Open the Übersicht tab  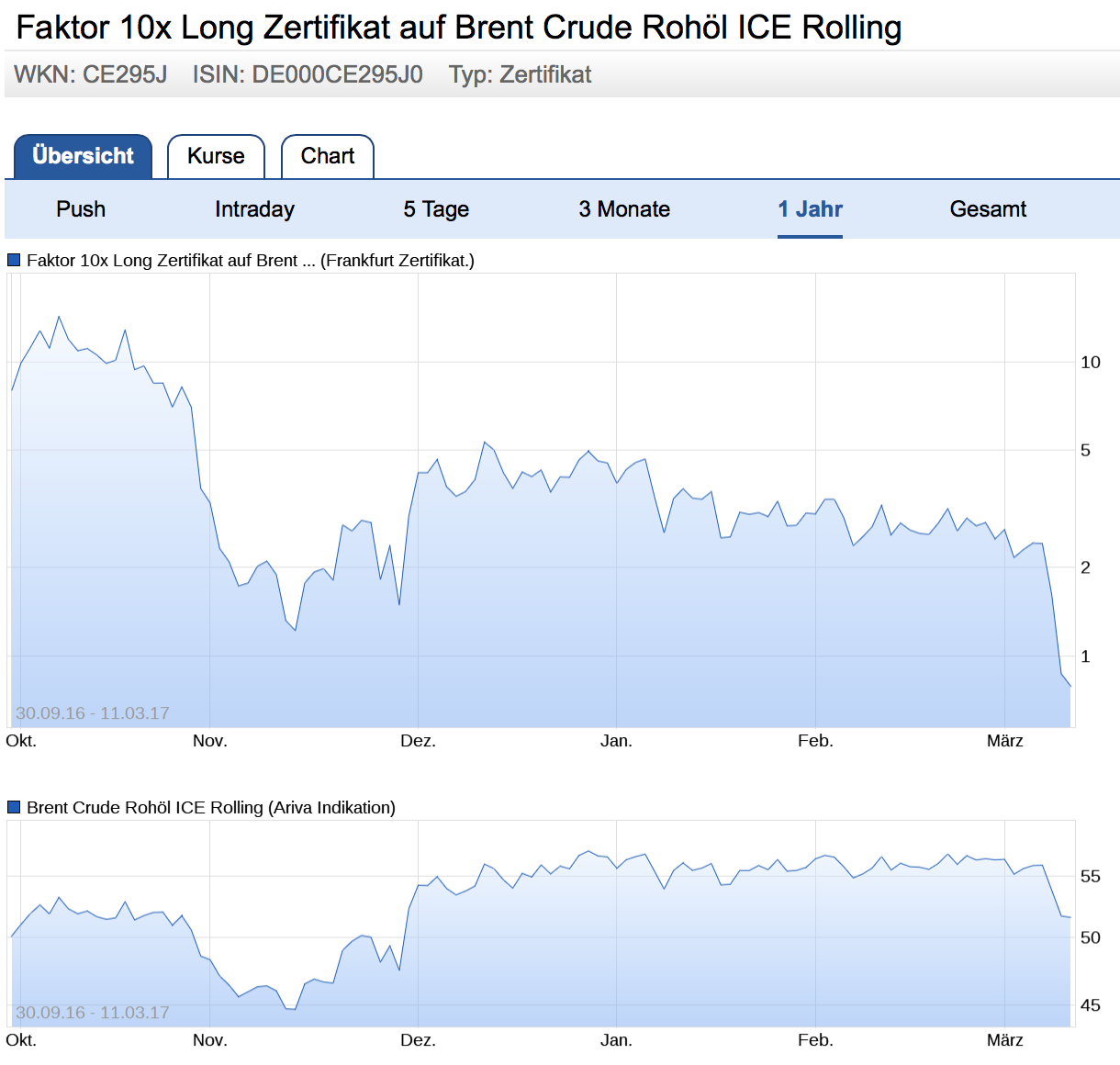pos(83,156)
